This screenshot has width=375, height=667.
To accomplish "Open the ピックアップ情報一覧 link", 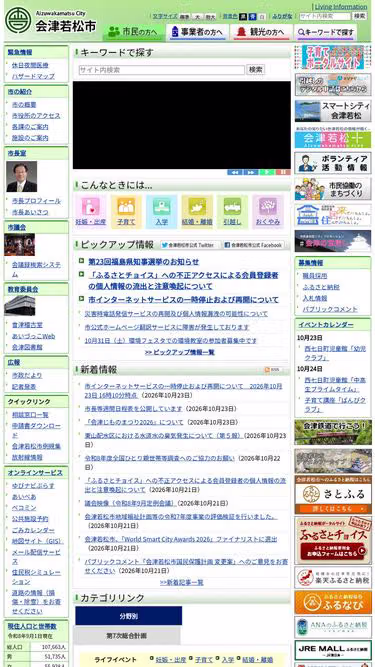I will [180, 352].
